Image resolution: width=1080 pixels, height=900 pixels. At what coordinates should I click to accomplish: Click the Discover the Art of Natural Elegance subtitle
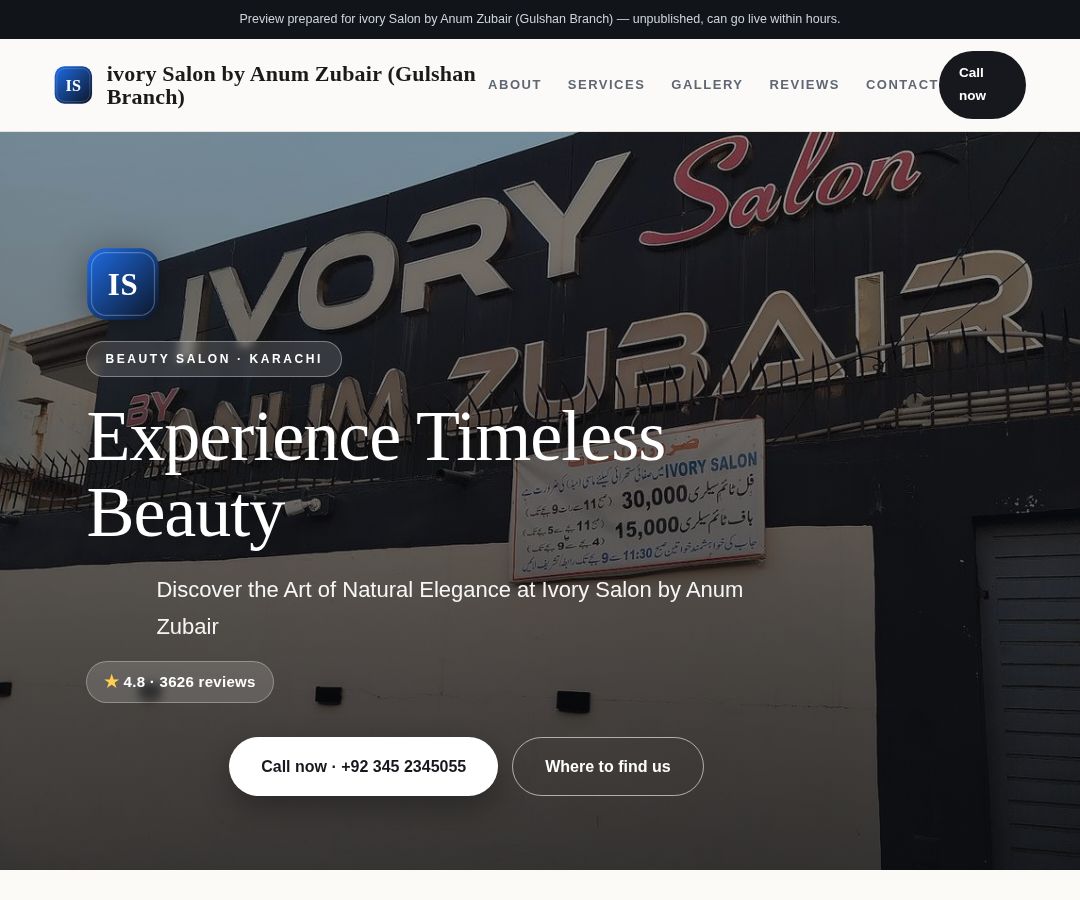pyautogui.click(x=450, y=608)
